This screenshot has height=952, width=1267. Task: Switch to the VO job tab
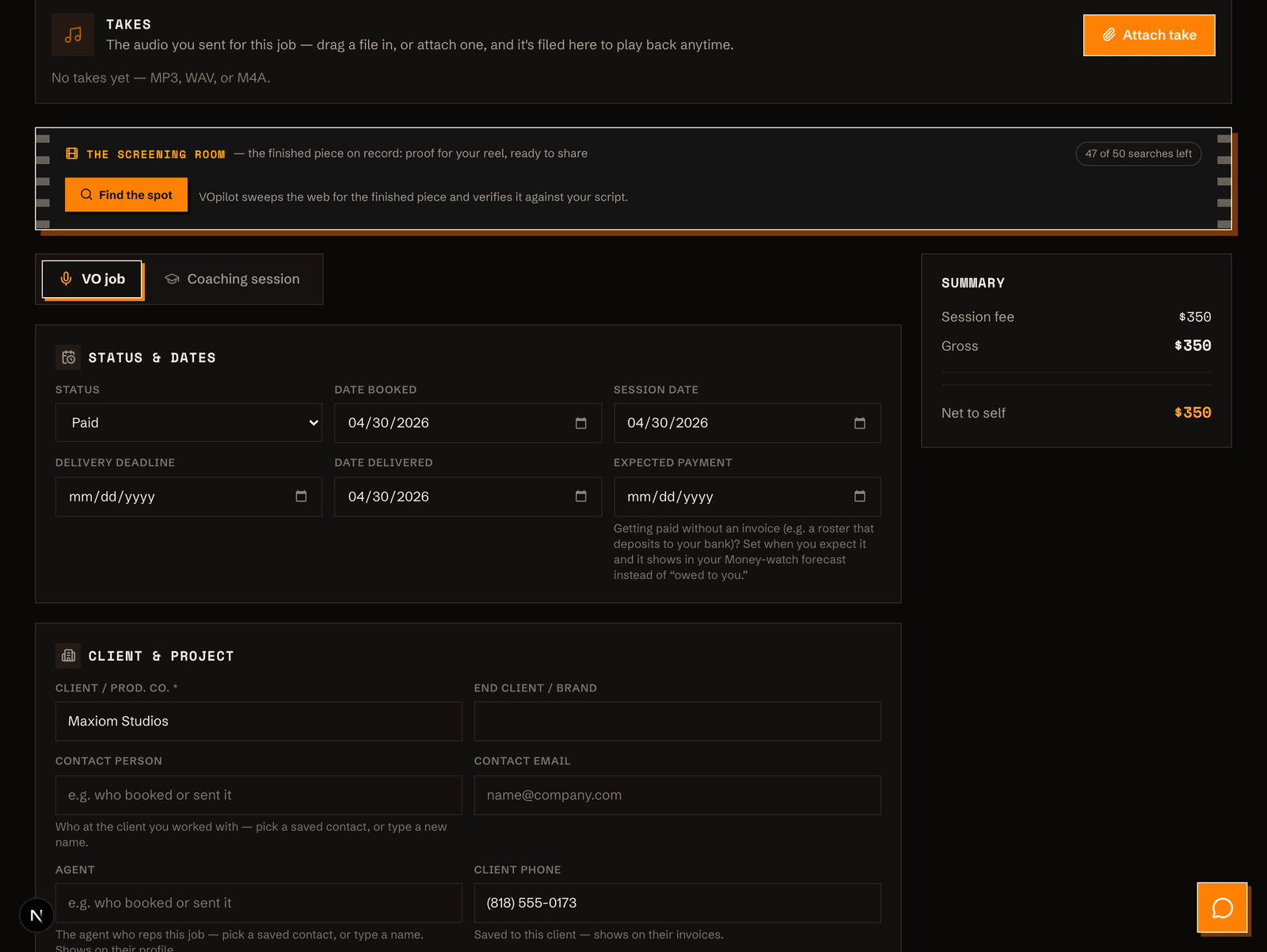pyautogui.click(x=92, y=279)
